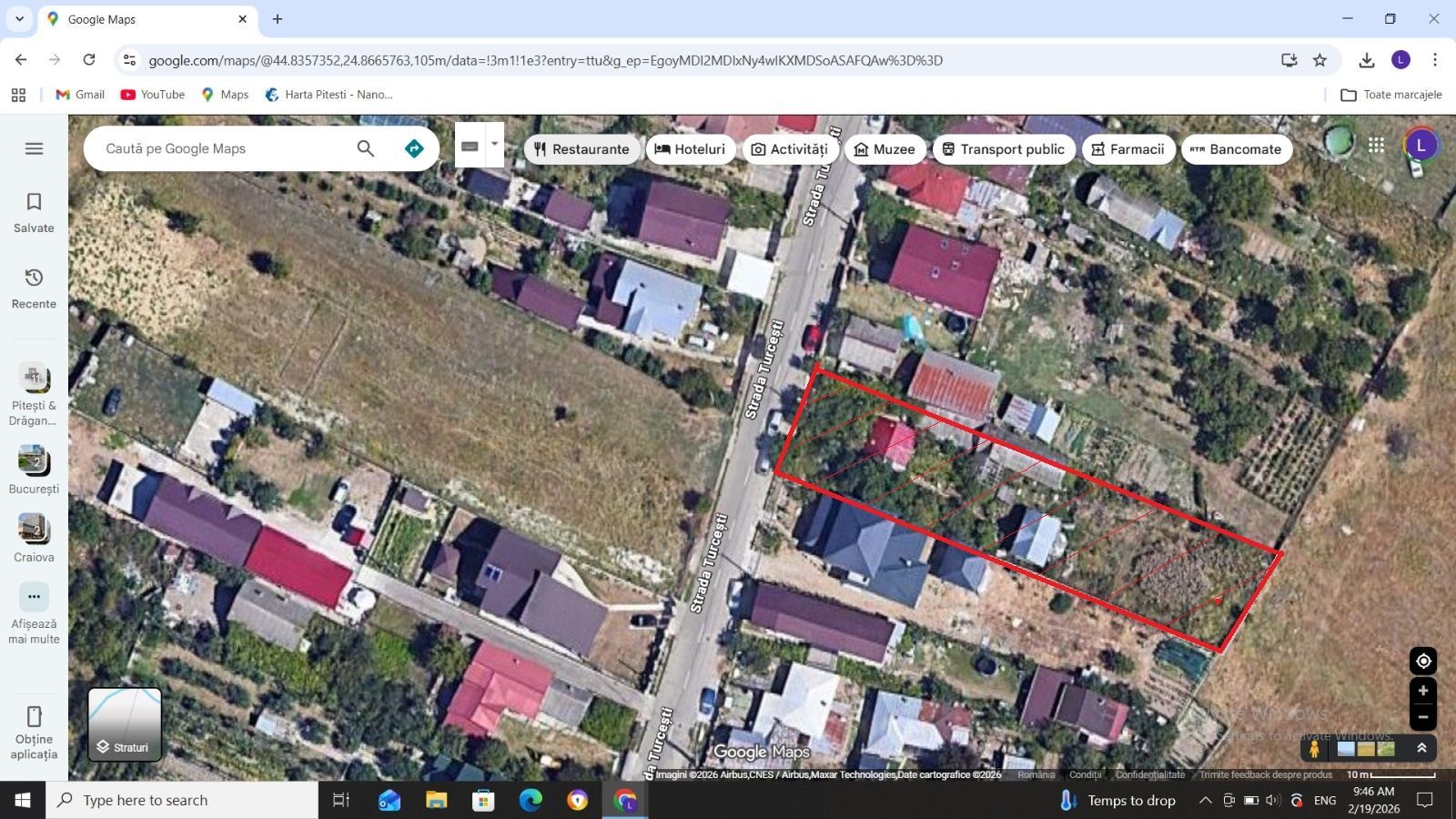This screenshot has width=1456, height=819.
Task: Open the keyboard input method dropdown arrow
Action: [492, 145]
